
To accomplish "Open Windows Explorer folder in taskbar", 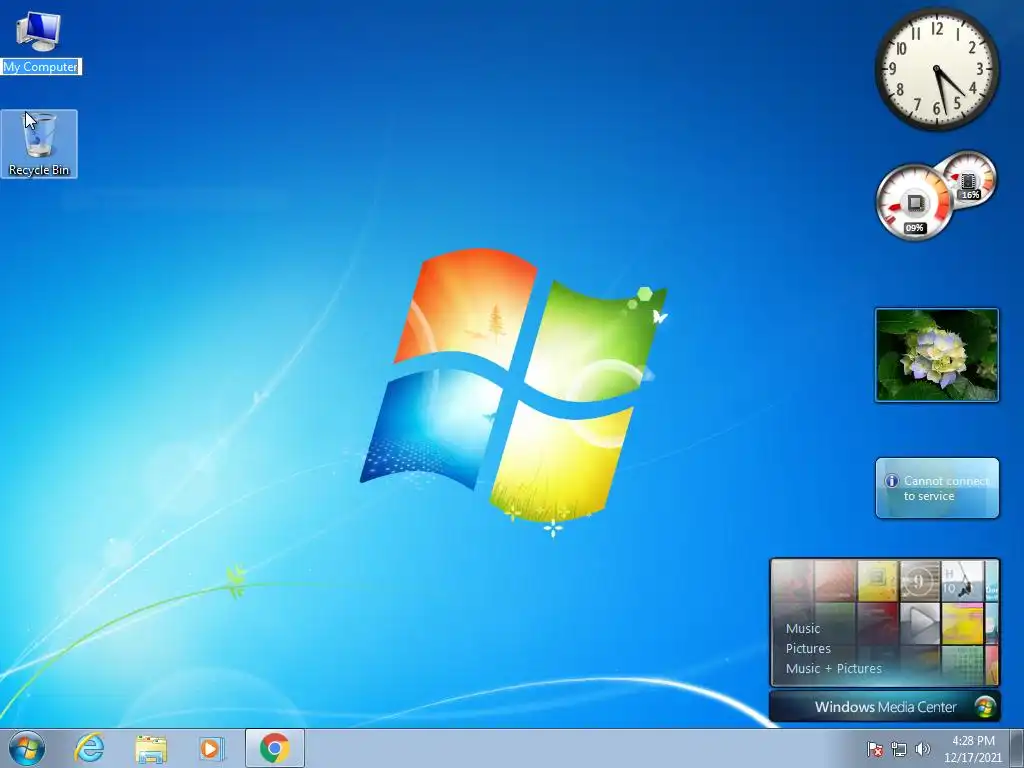I will coord(151,748).
